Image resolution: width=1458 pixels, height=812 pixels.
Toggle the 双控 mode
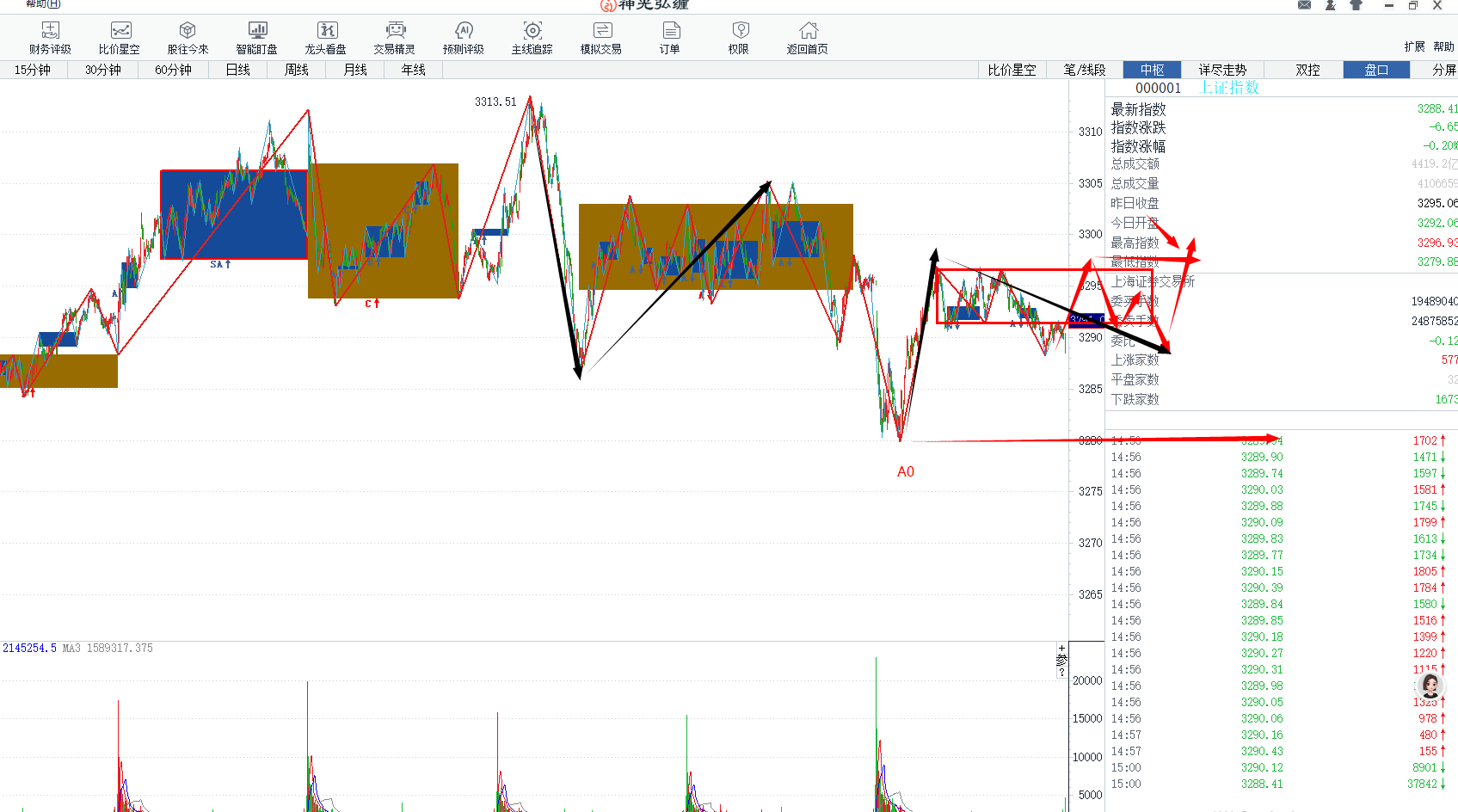[x=1308, y=70]
